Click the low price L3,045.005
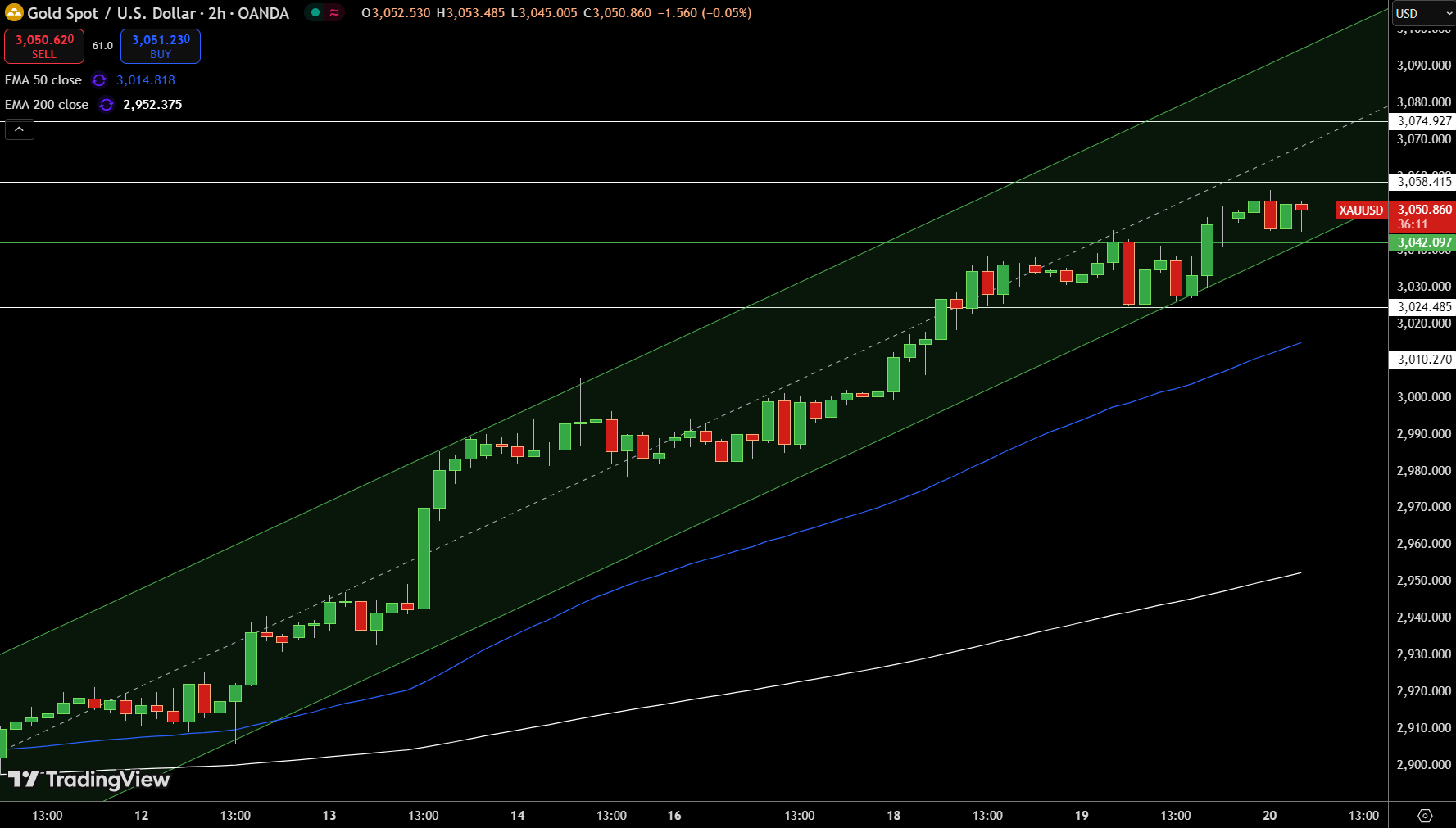This screenshot has height=828, width=1456. [x=544, y=13]
